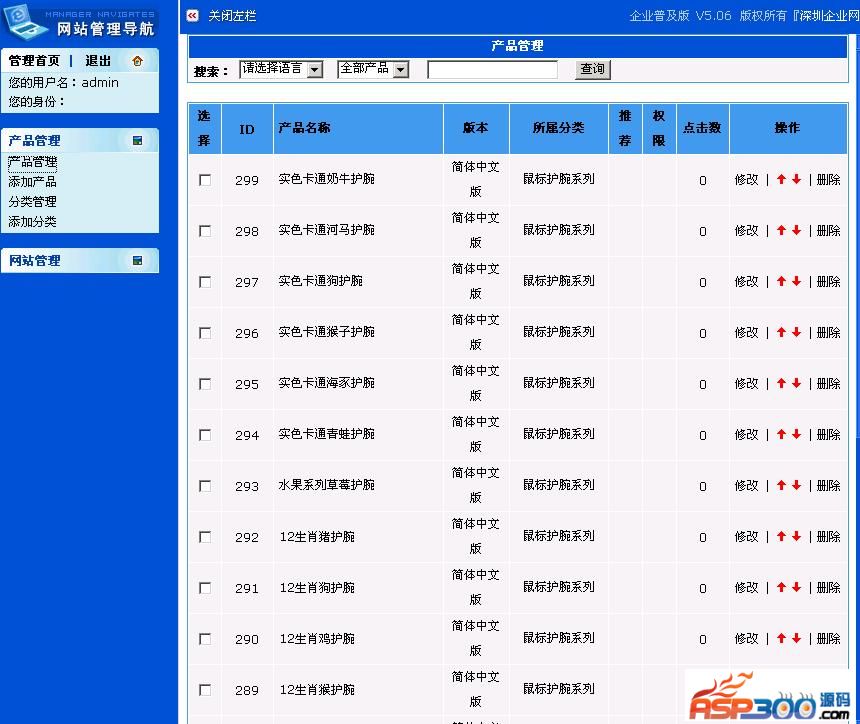The width and height of the screenshot is (860, 724).
Task: Open the 请选择语言 language dropdown
Action: [281, 69]
